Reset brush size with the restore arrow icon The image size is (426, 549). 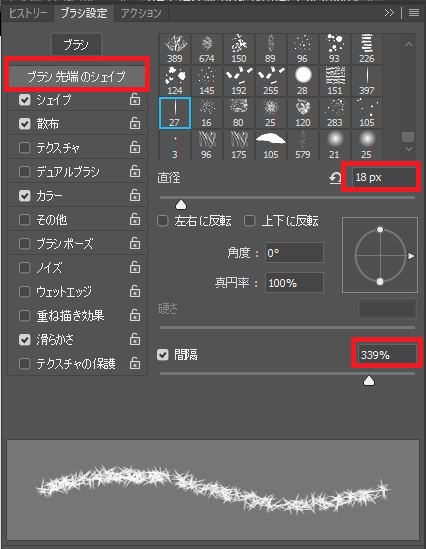[x=335, y=178]
